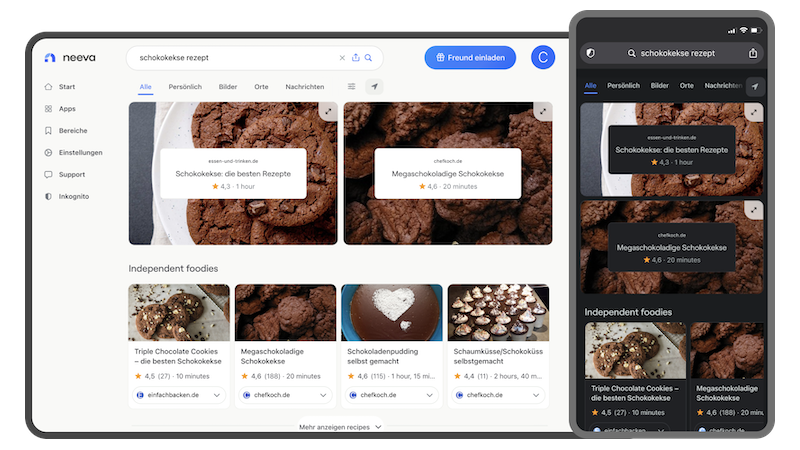Select the 'Bilder' tab on desktop

(228, 87)
